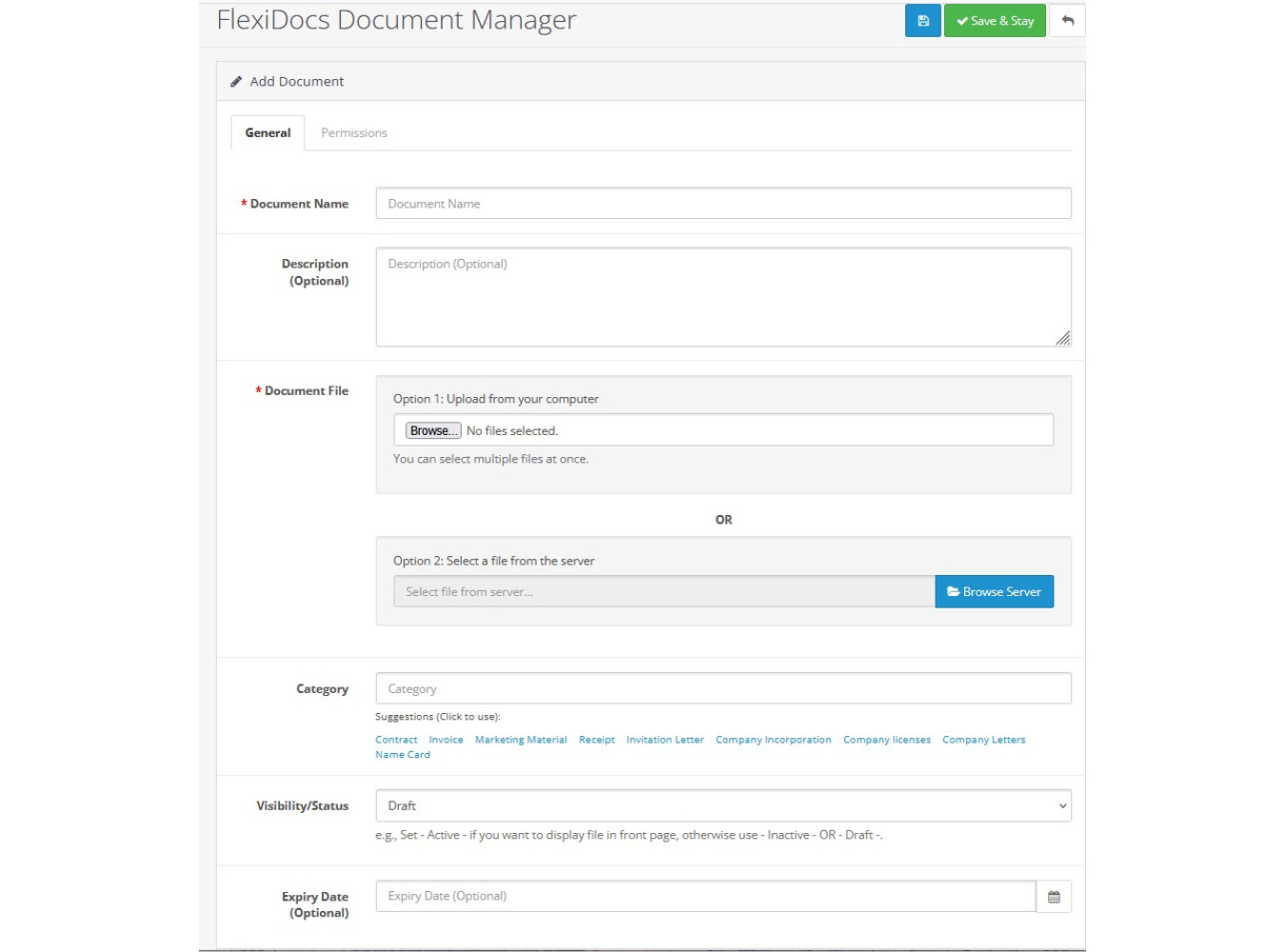Click into the Description text area
The image size is (1285, 952).
[723, 297]
